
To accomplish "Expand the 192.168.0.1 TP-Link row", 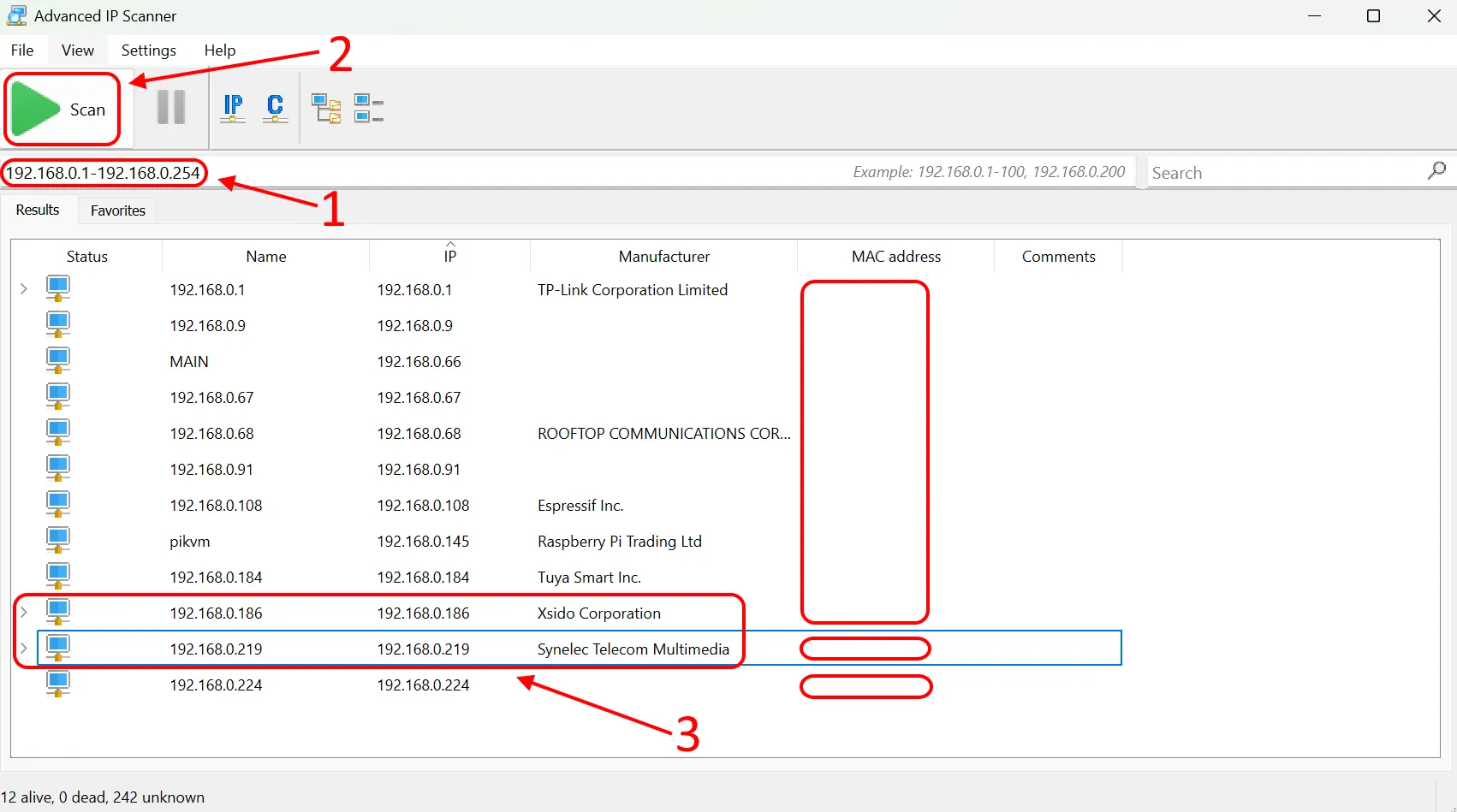I will pos(24,289).
